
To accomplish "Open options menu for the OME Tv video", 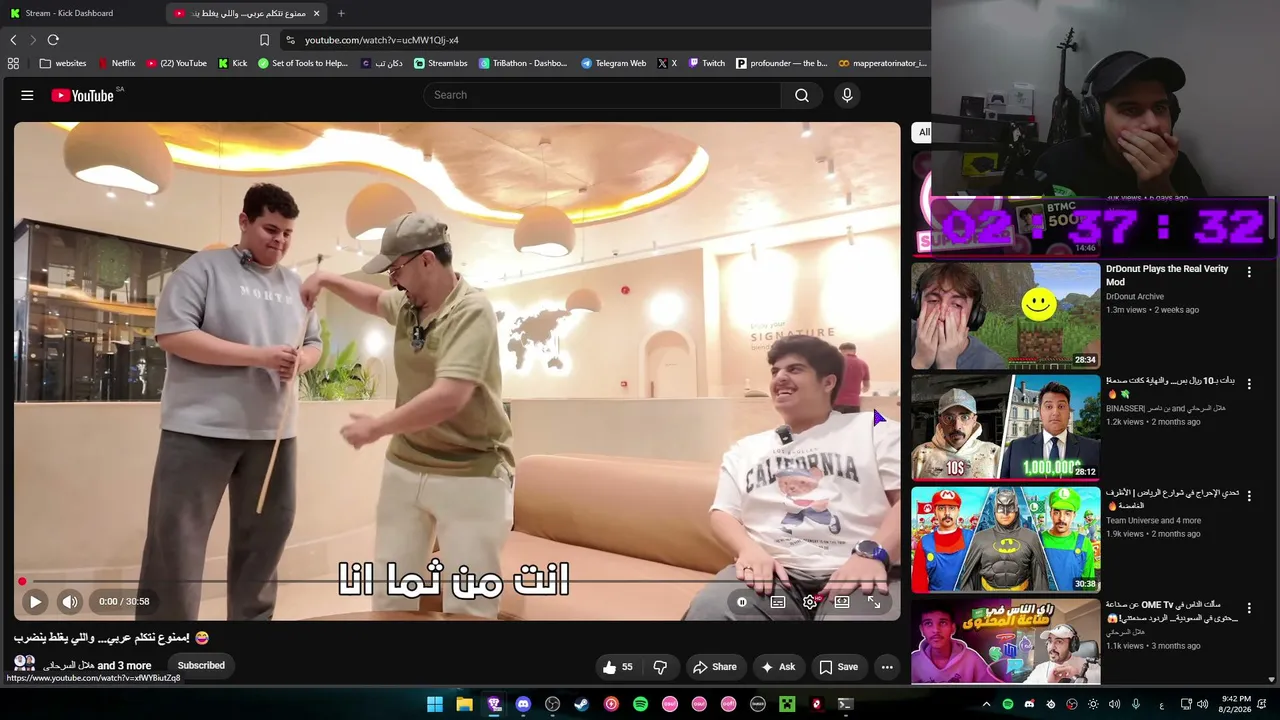I will [1249, 608].
